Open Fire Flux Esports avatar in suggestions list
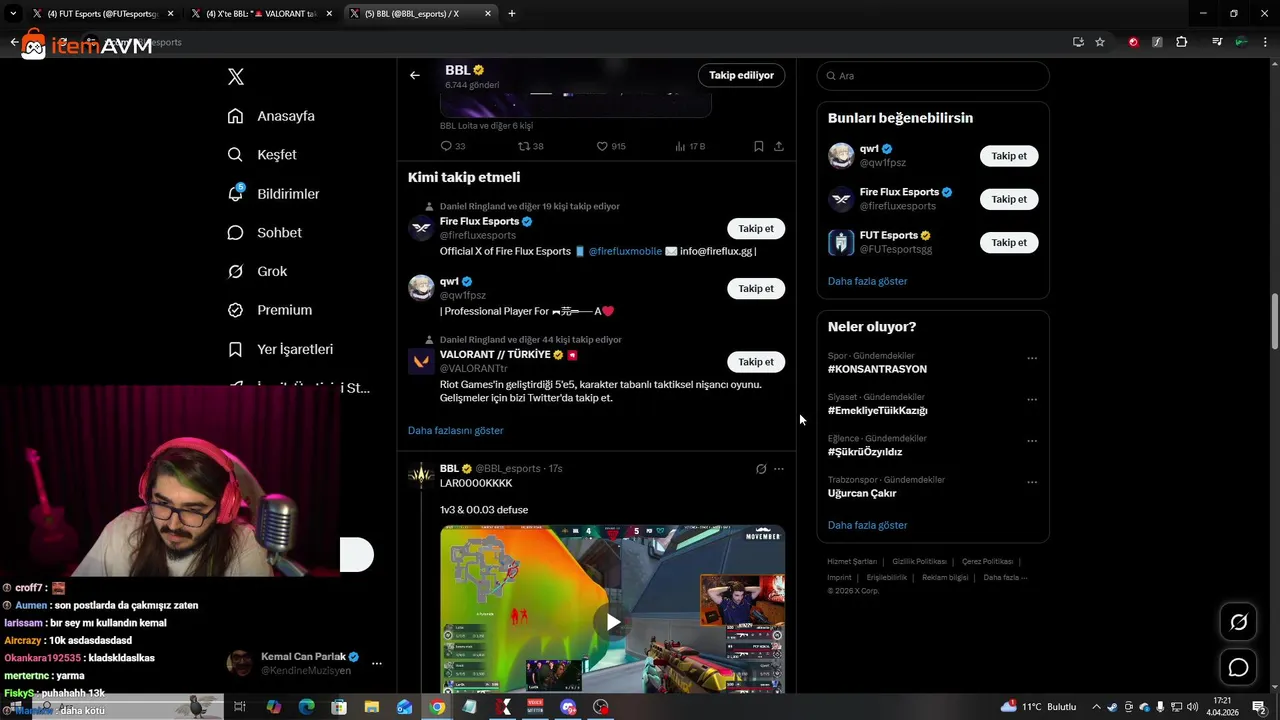1280x720 pixels. click(x=421, y=228)
